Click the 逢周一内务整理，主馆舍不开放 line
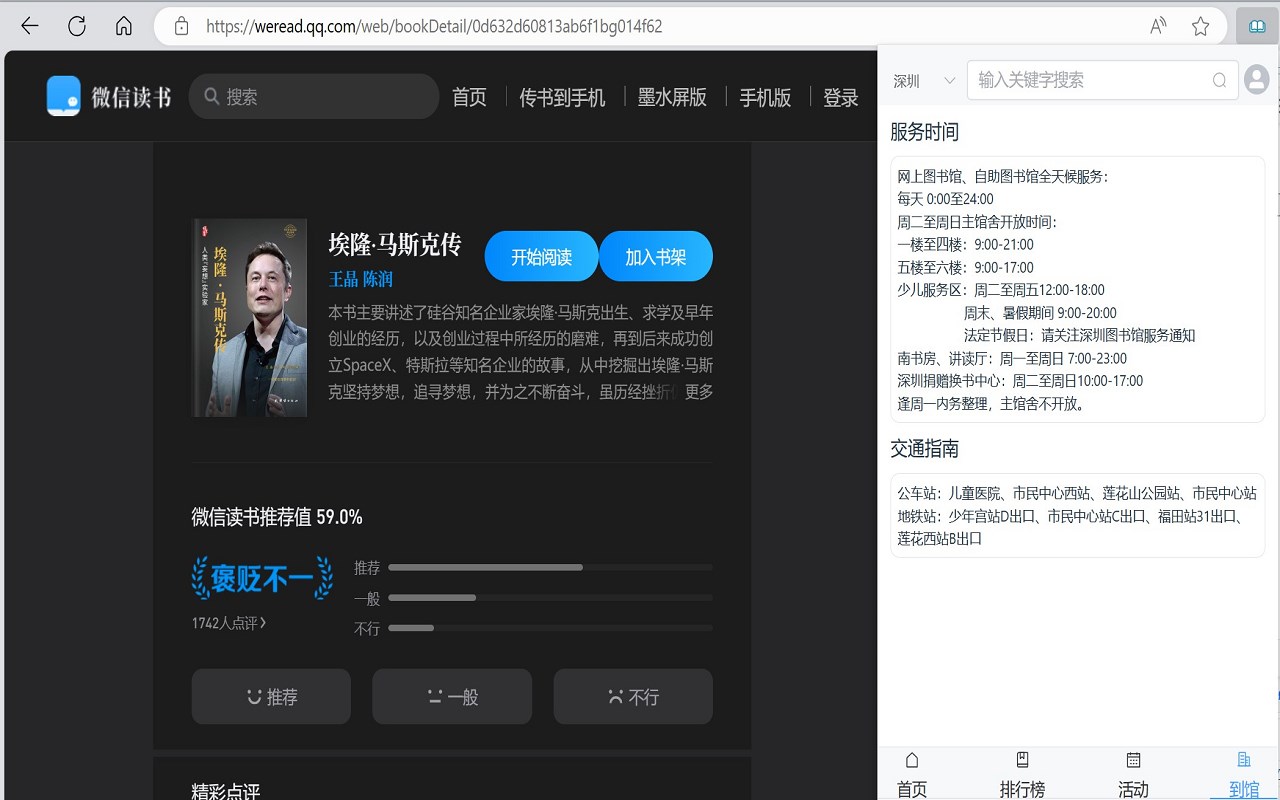Screen dimensions: 1280x800 click(x=991, y=404)
